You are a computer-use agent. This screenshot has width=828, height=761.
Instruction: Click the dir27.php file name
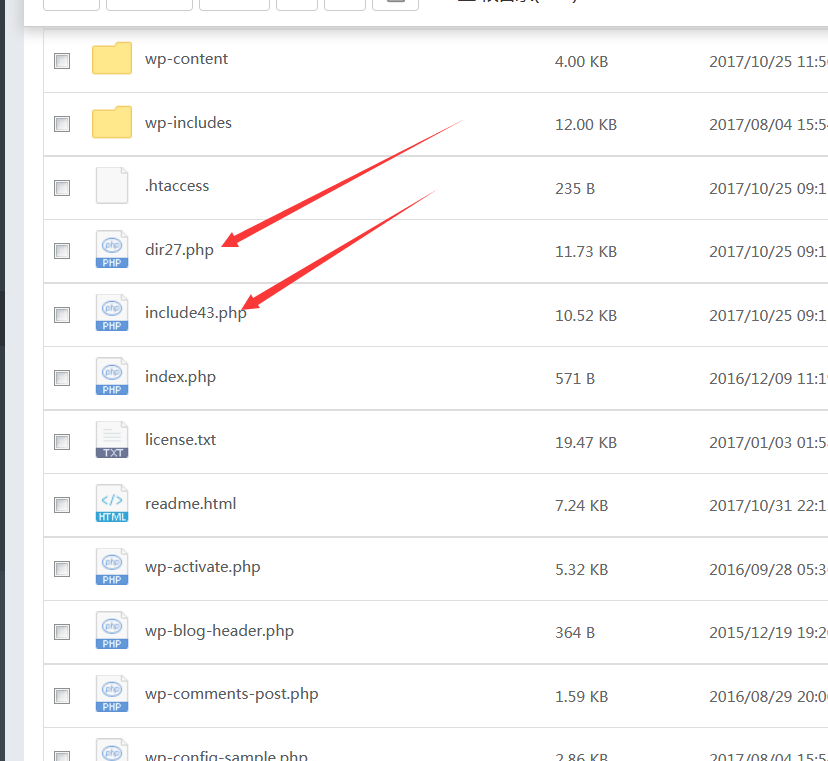click(x=180, y=250)
